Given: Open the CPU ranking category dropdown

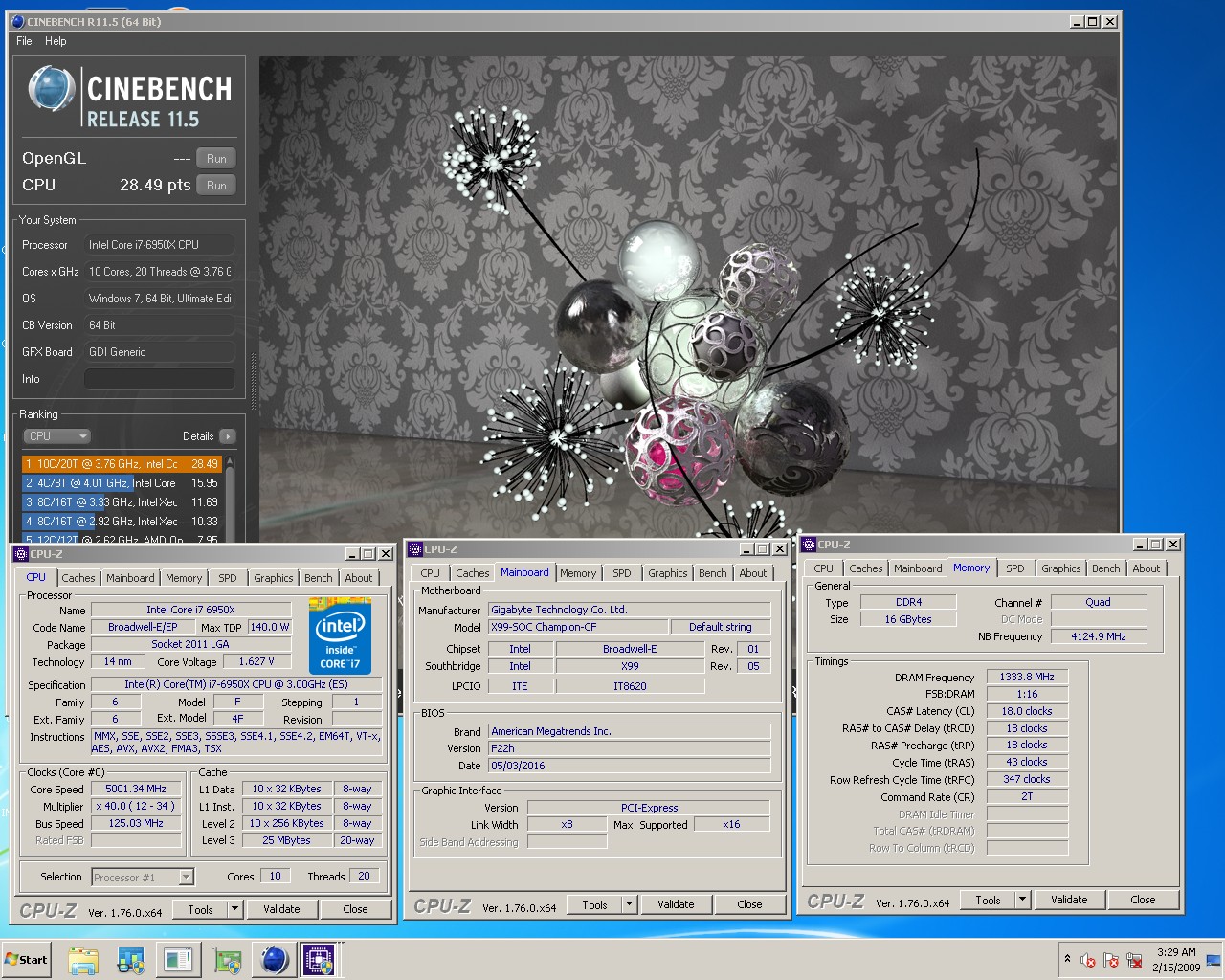Looking at the screenshot, I should (56, 436).
